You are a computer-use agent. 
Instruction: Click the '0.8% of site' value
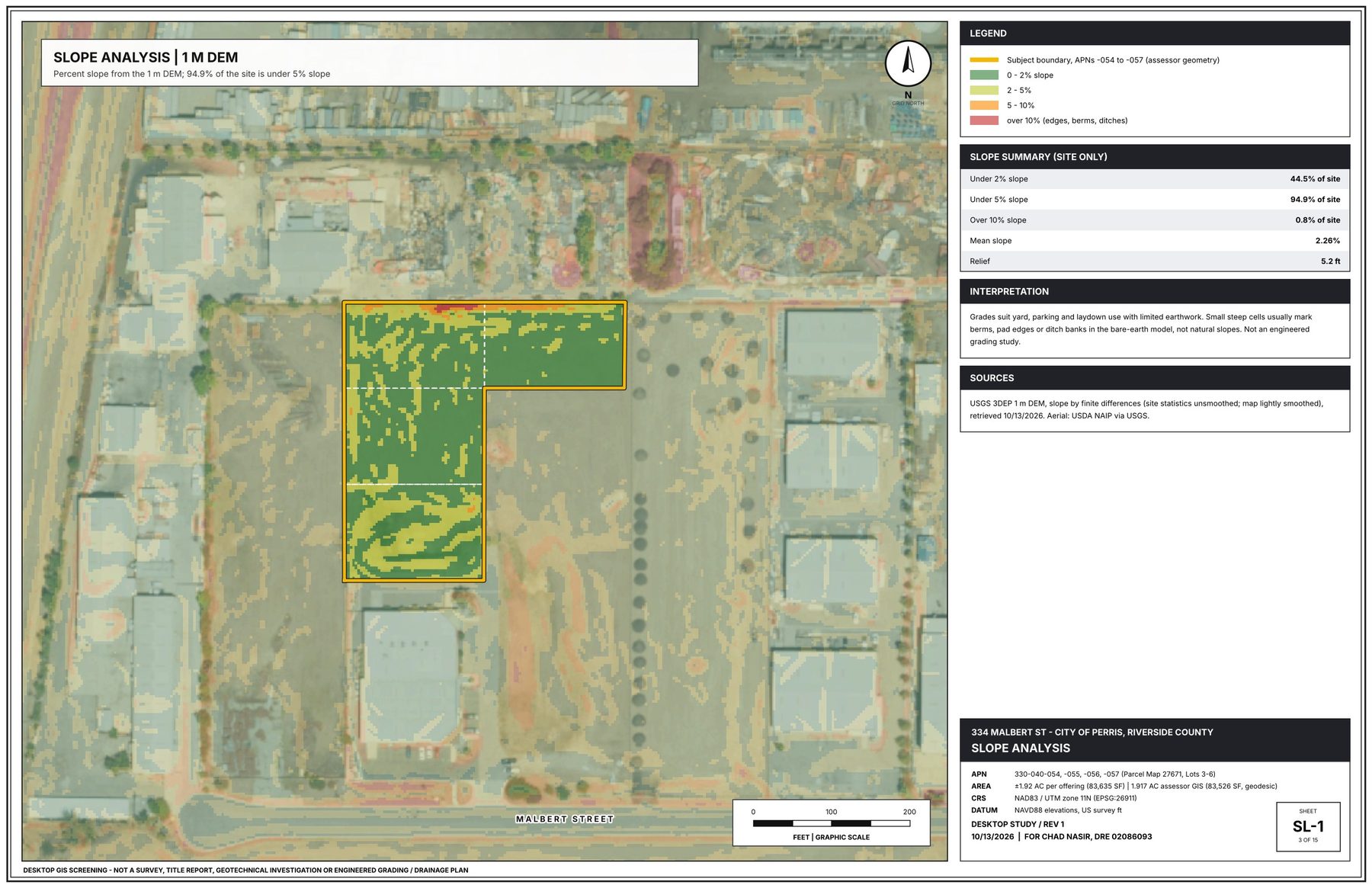point(1317,220)
